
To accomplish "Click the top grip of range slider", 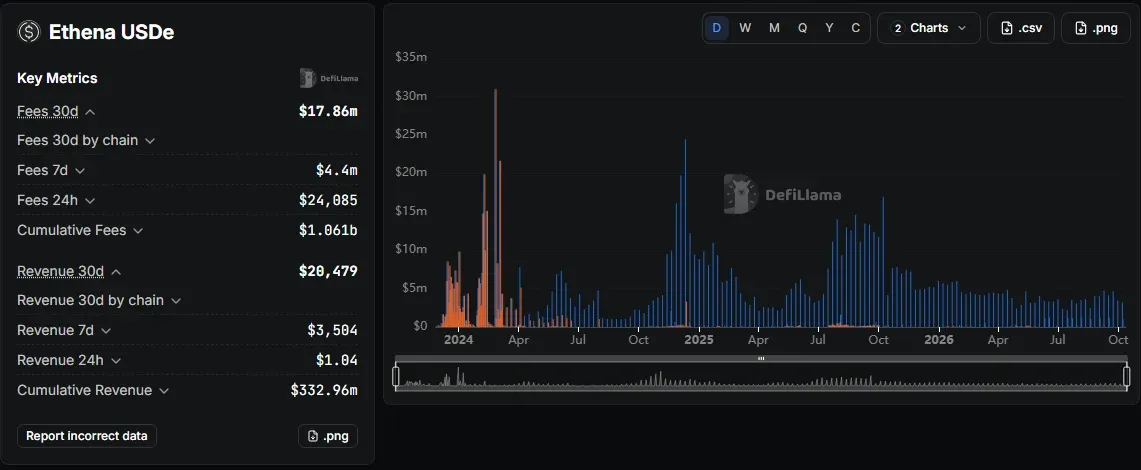I will [x=761, y=359].
